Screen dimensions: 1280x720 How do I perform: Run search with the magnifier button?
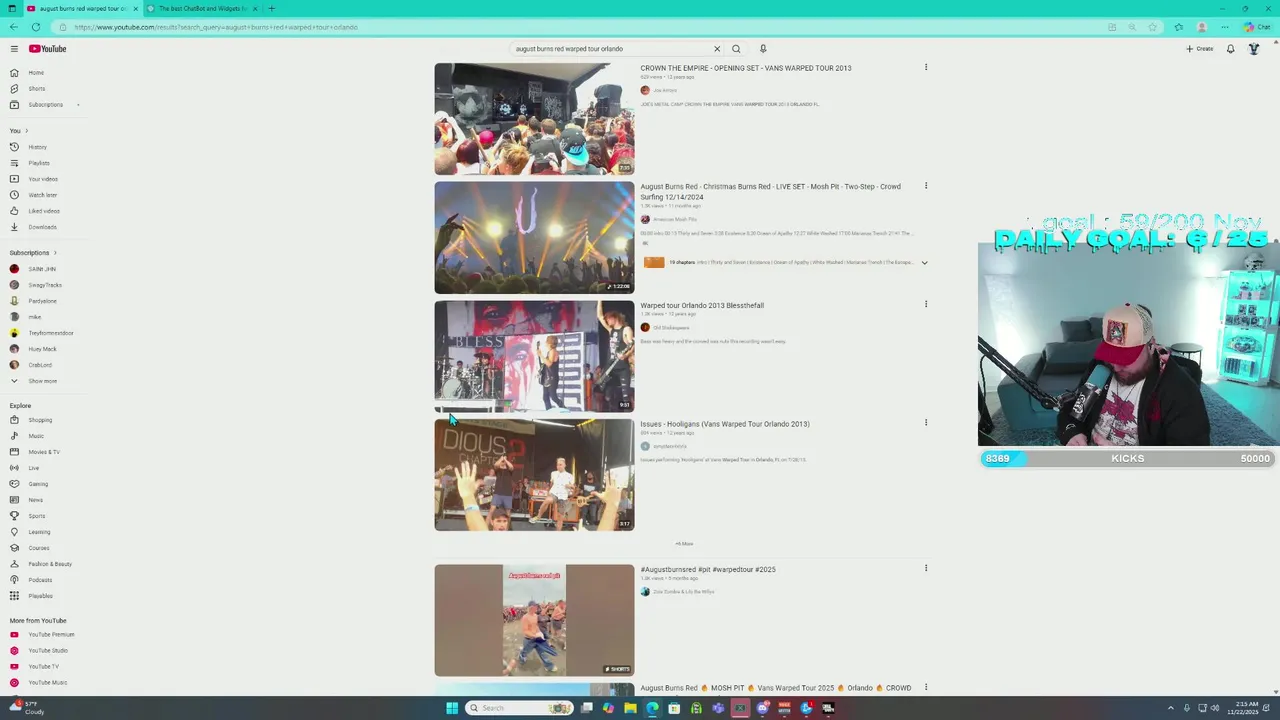coord(736,49)
